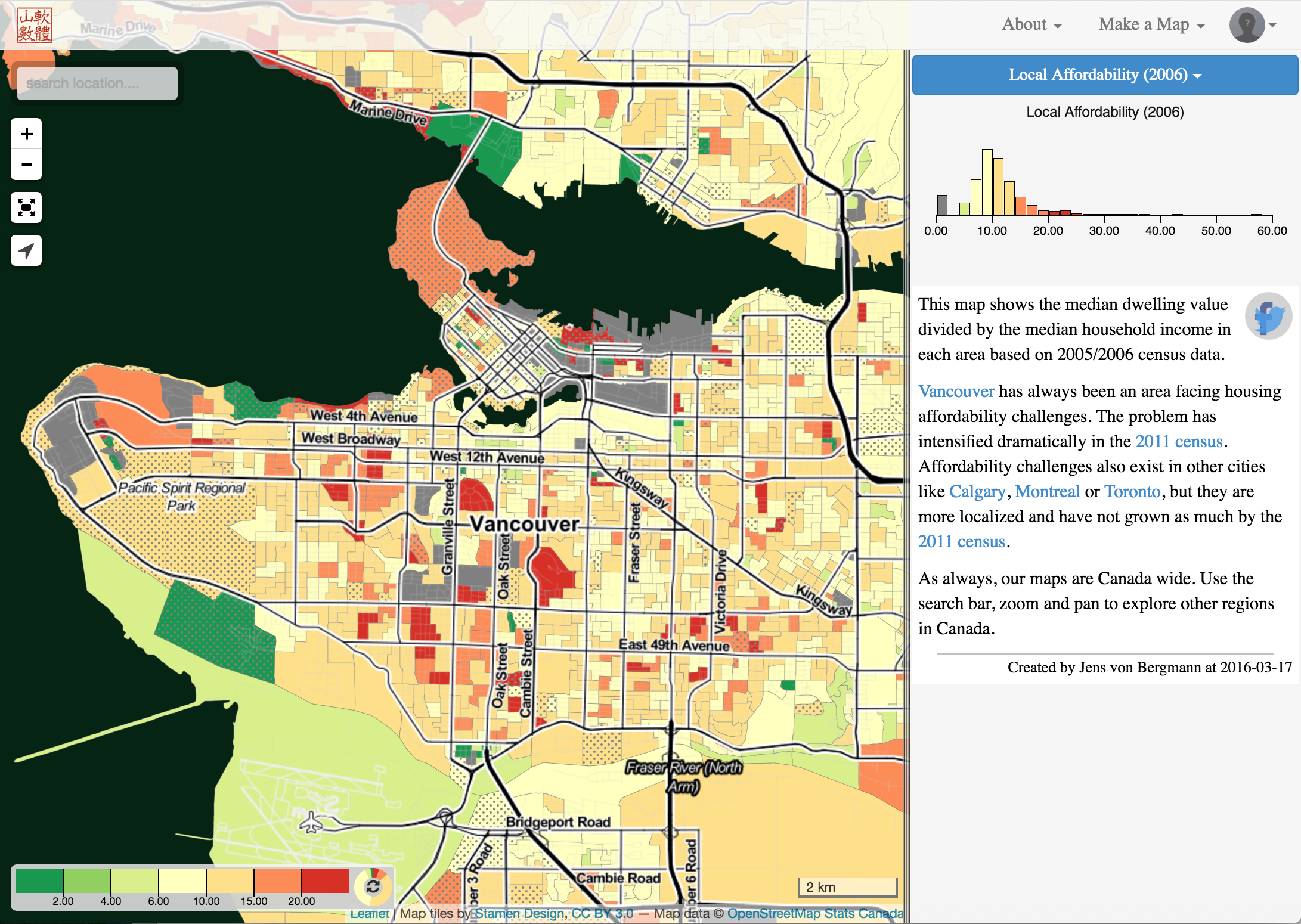
Task: Click the dark green legend swatch
Action: pyautogui.click(x=39, y=881)
